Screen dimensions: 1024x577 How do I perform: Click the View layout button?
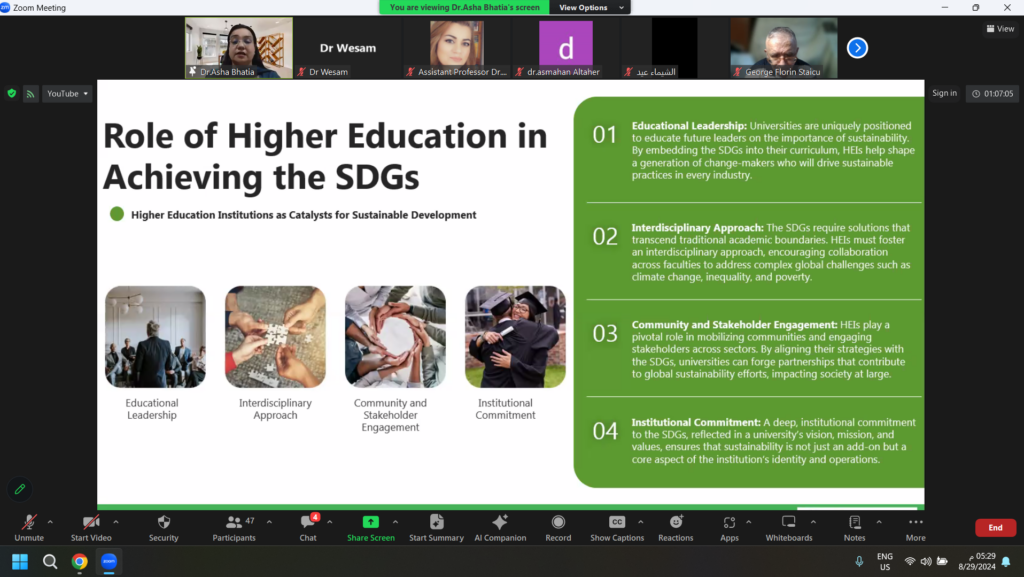click(x=1000, y=29)
